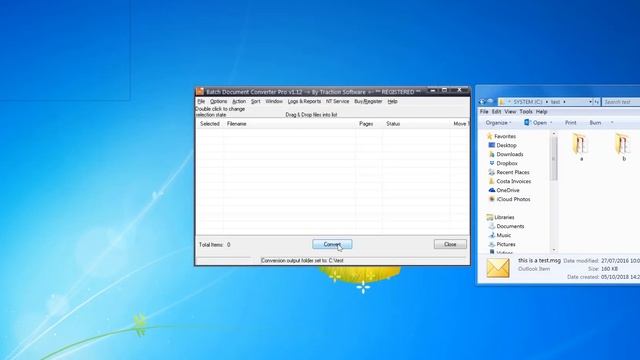Viewport: 640px width, 360px height.
Task: Open the View menu in Explorer window
Action: [510, 111]
